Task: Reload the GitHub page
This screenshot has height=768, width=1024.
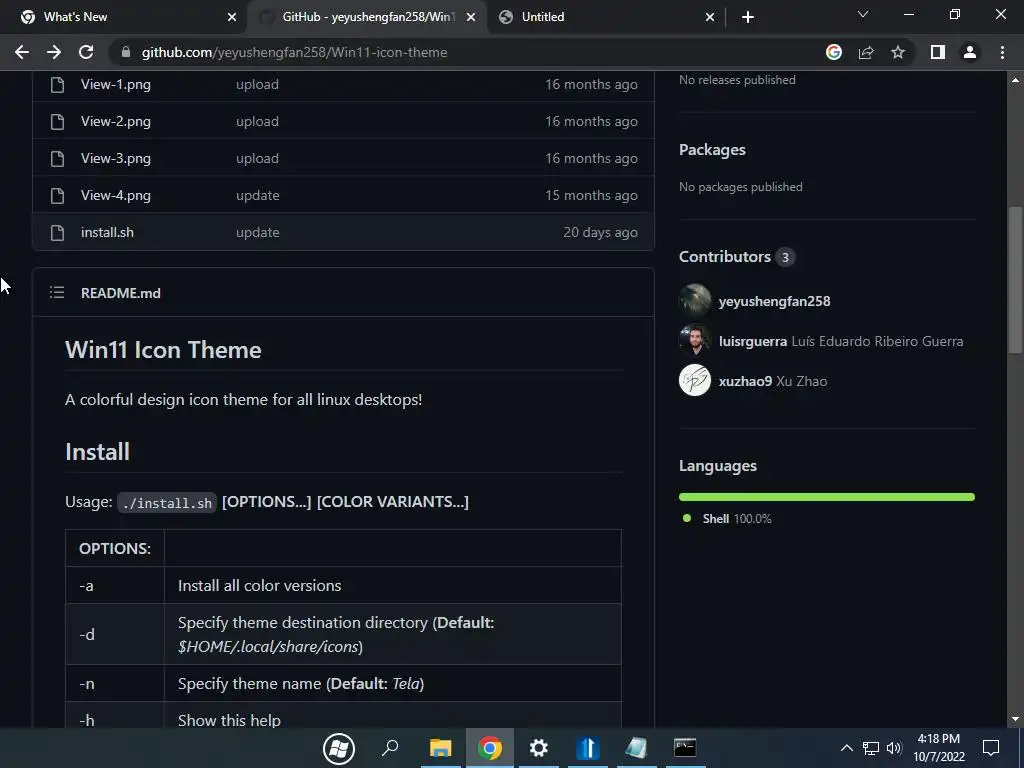Action: [86, 52]
